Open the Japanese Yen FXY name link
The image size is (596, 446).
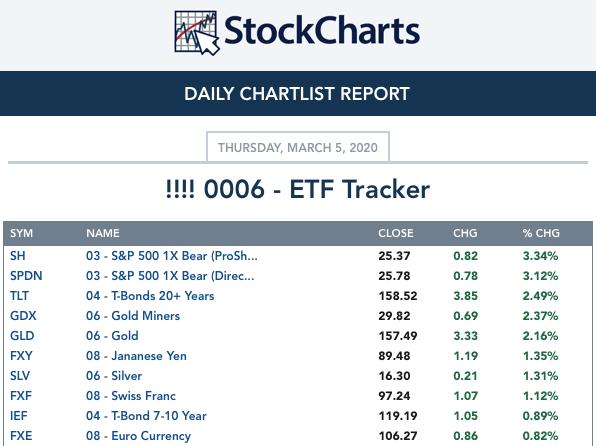coord(136,356)
